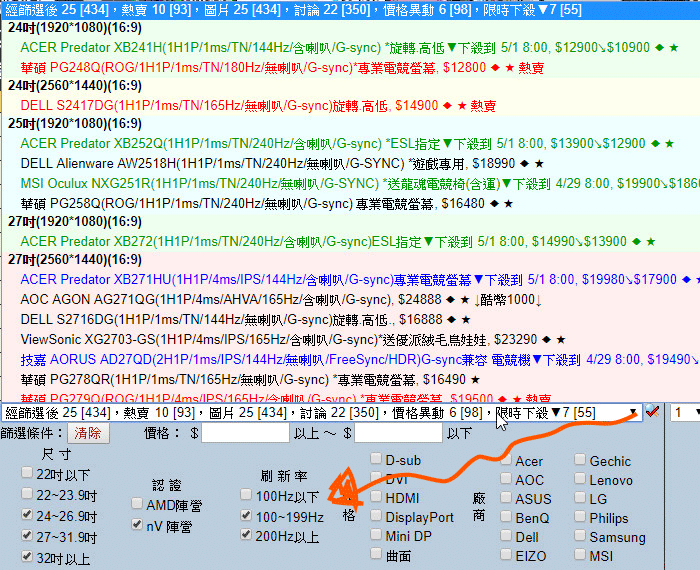Filter by Dell brand checkbox
The height and width of the screenshot is (570, 700).
tap(506, 535)
